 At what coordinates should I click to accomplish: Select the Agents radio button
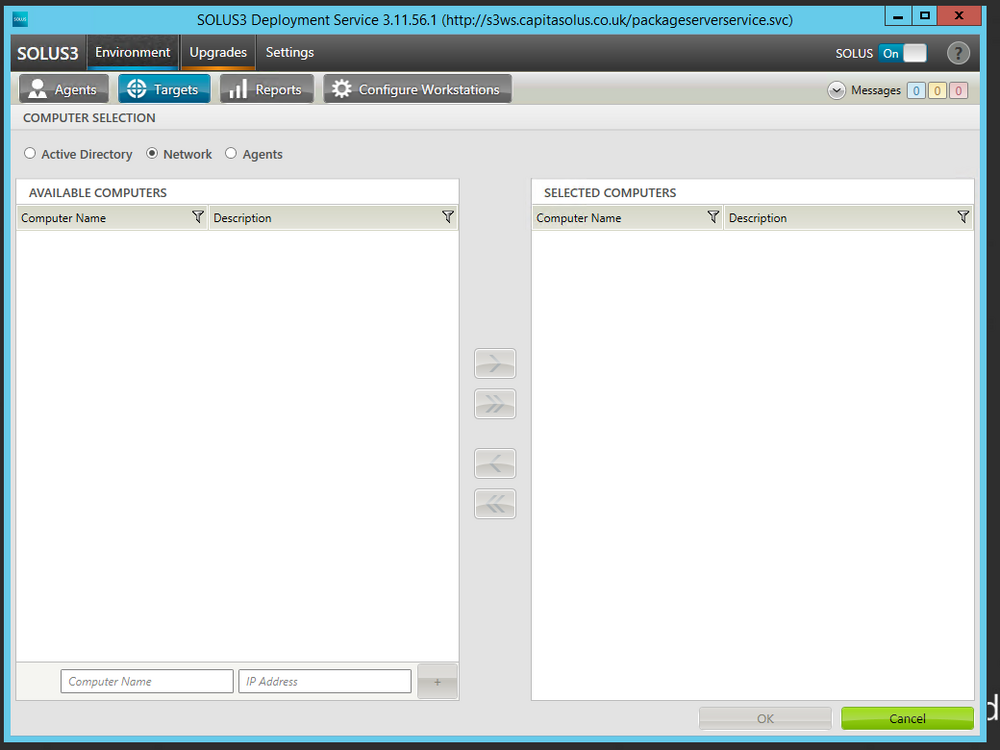(x=231, y=153)
